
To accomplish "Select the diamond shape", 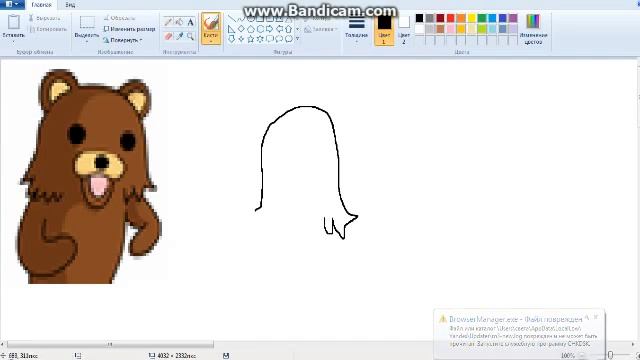I will [241, 29].
